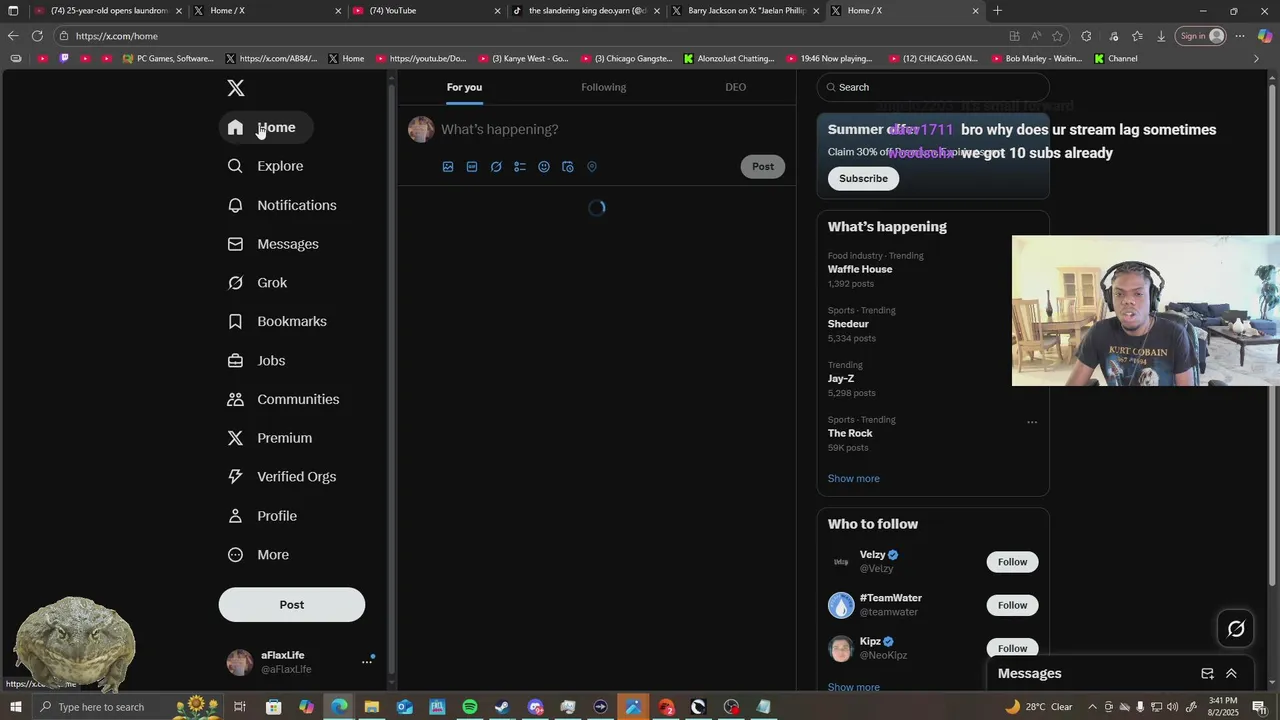This screenshot has width=1280, height=720.
Task: Reload the current page
Action: click(x=37, y=36)
